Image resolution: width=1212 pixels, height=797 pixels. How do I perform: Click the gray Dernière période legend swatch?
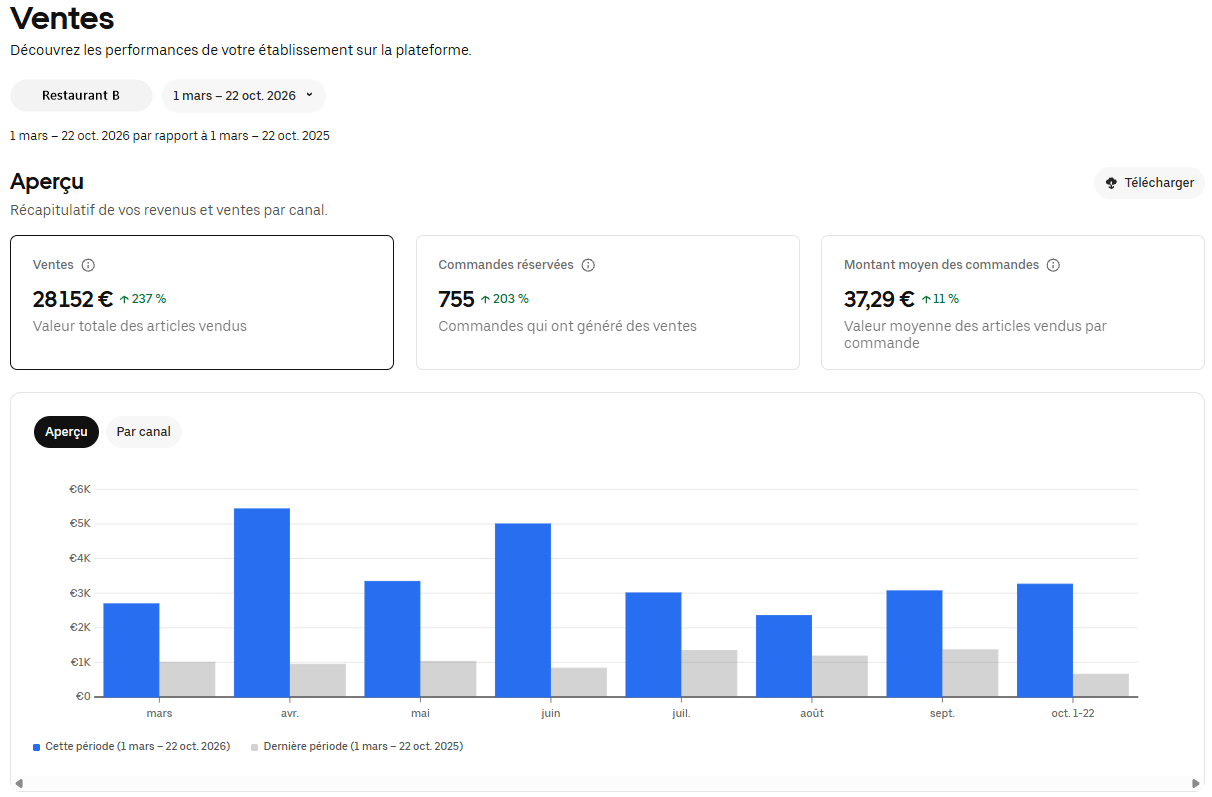click(255, 747)
